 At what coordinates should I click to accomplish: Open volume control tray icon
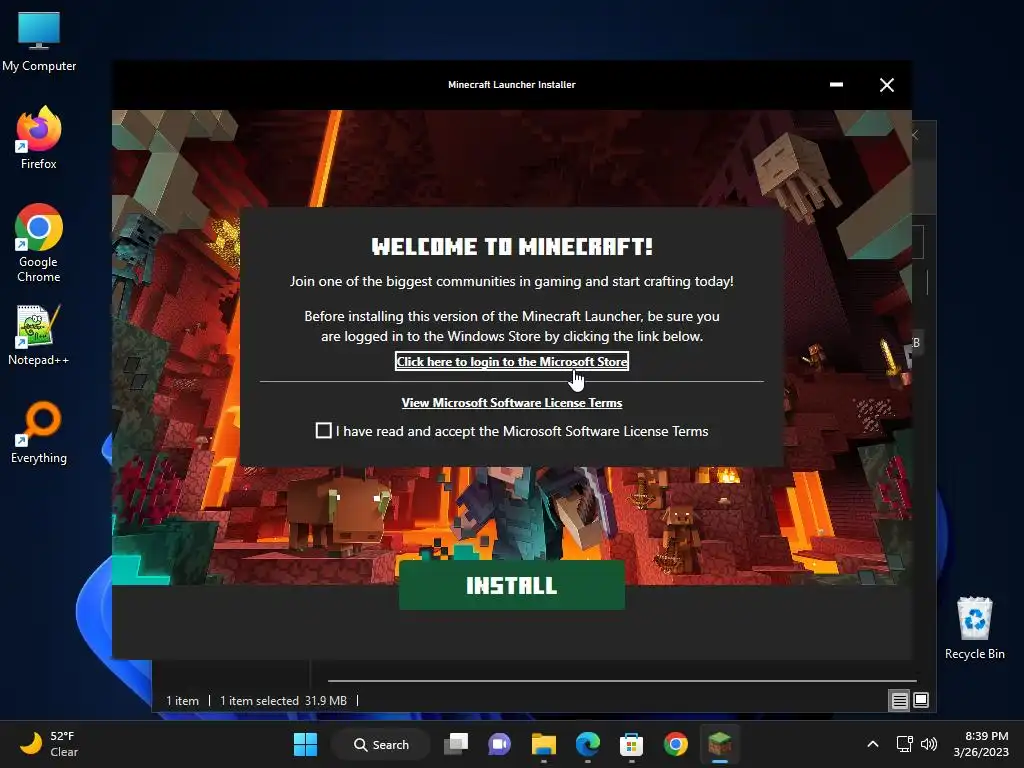click(929, 744)
